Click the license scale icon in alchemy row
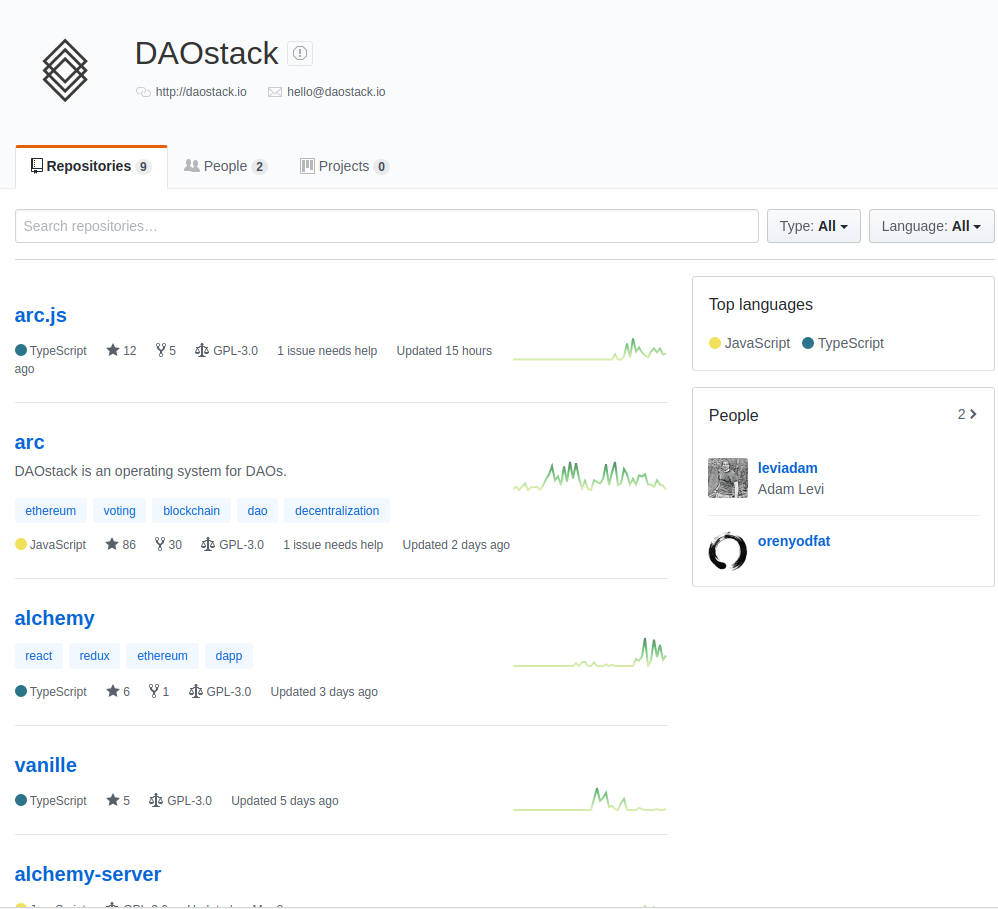The height and width of the screenshot is (909, 998). 195,691
